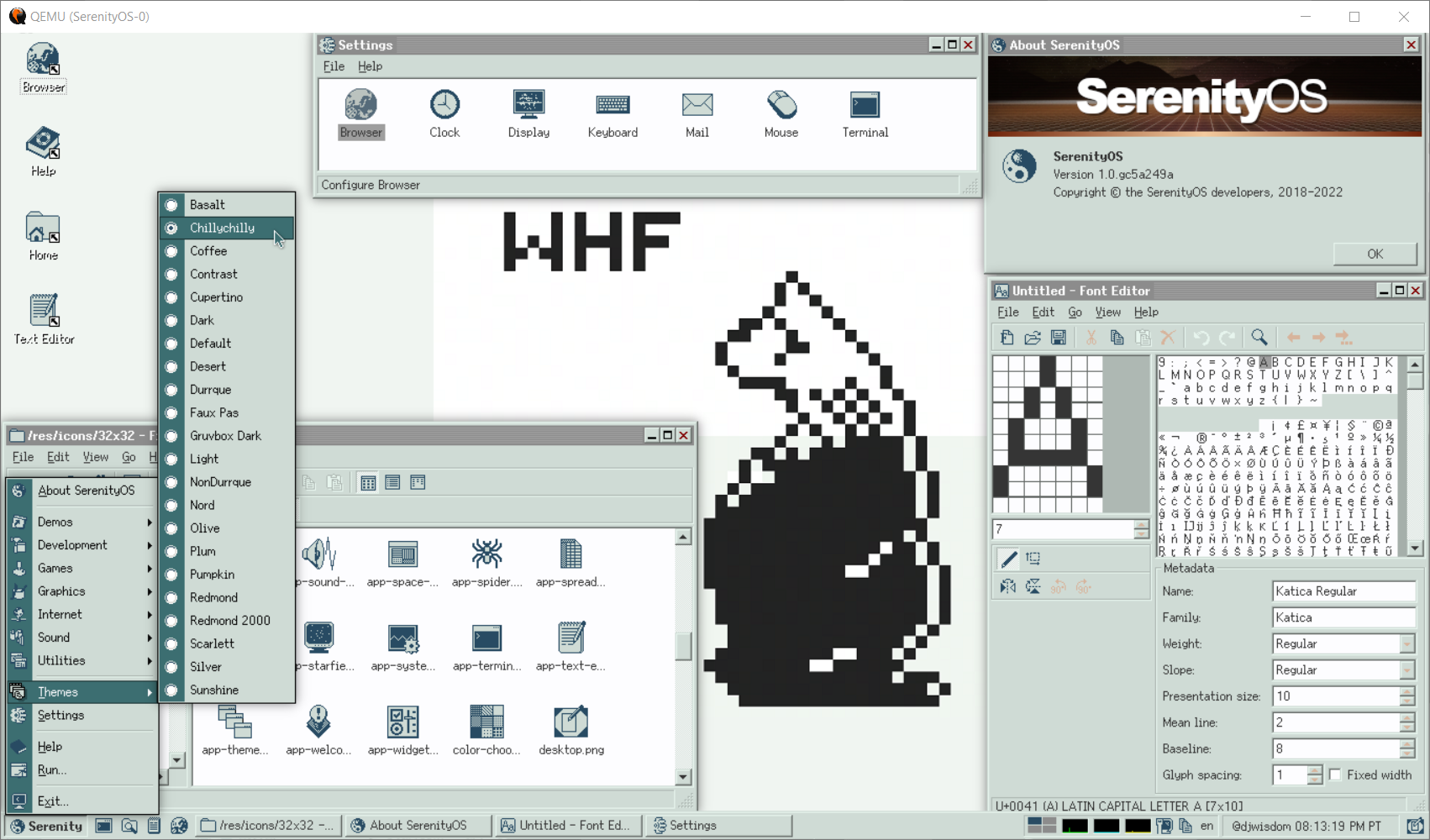The width and height of the screenshot is (1430, 840).
Task: Select app-spider icon in file manager
Action: (x=486, y=562)
